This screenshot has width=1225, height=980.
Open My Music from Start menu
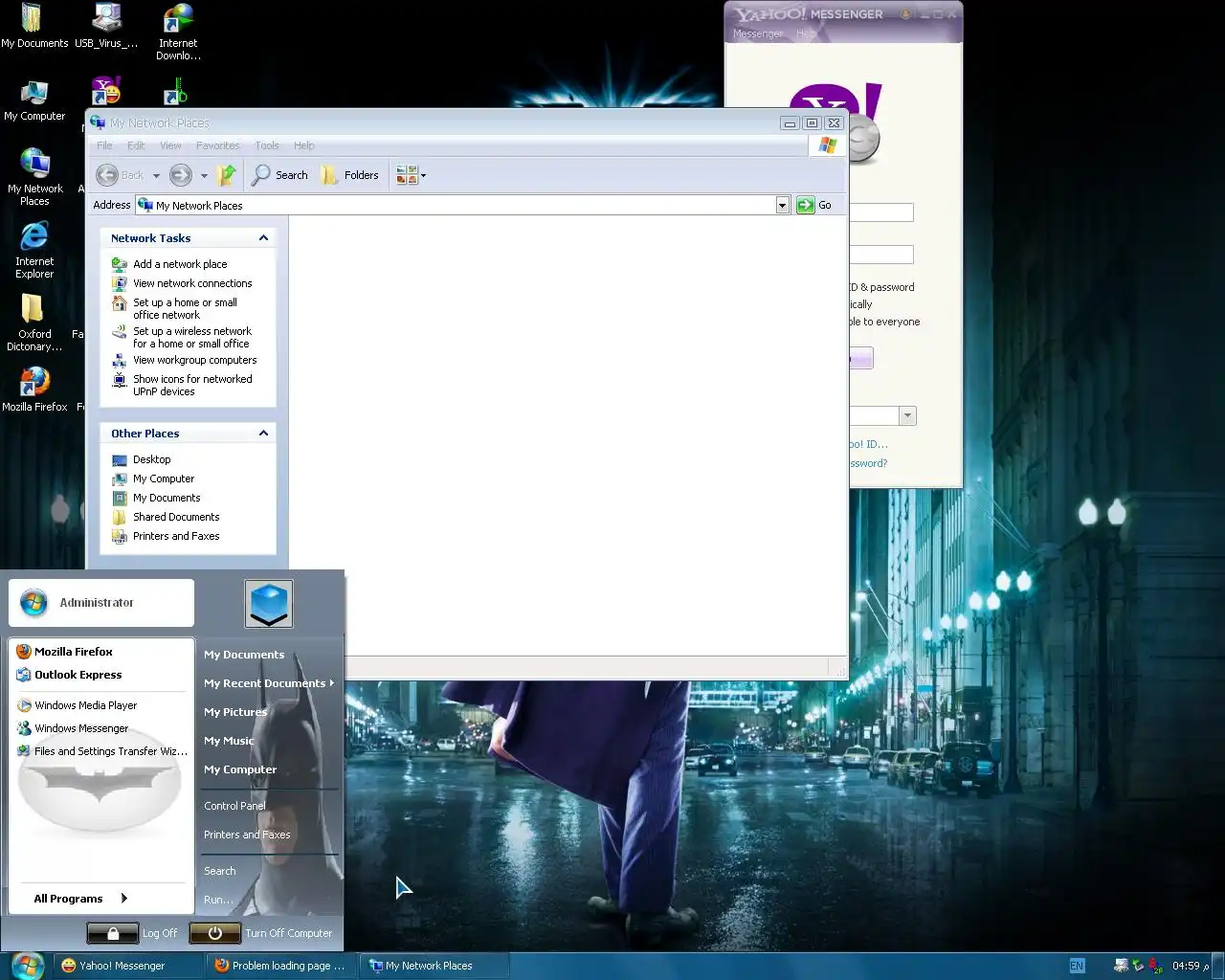point(229,741)
